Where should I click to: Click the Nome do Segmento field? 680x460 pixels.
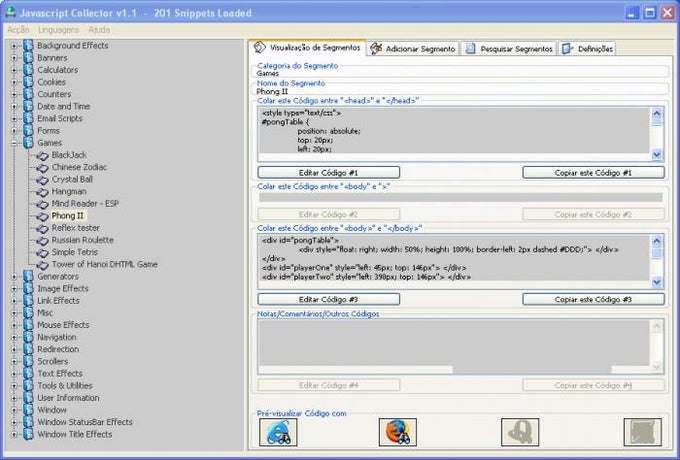[x=460, y=91]
